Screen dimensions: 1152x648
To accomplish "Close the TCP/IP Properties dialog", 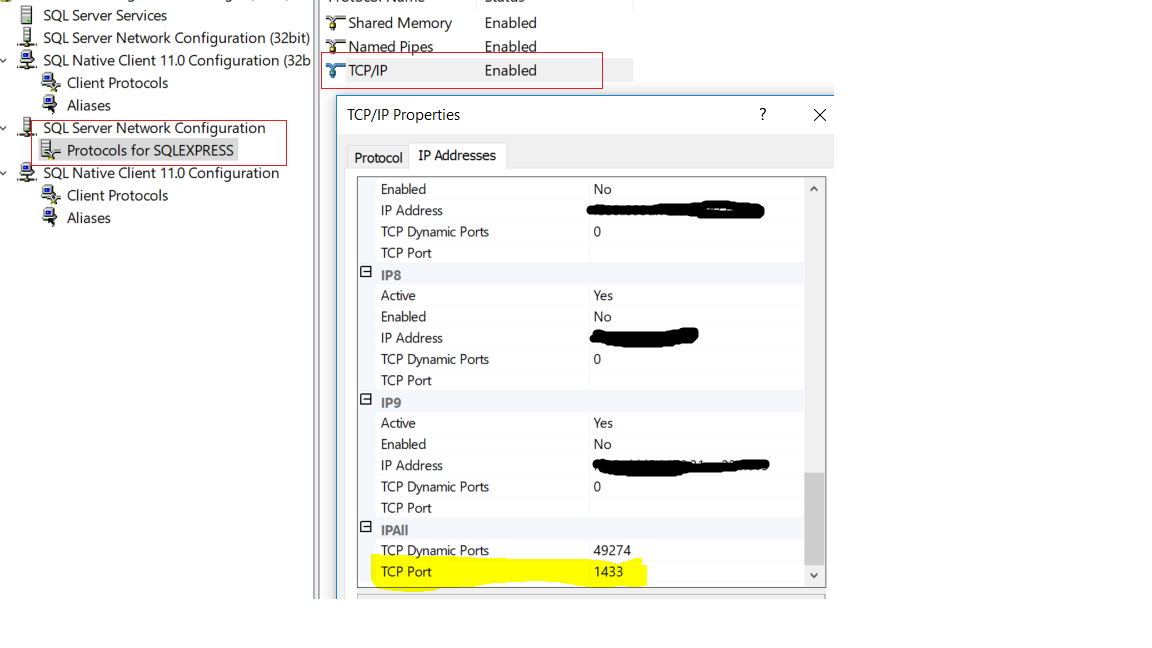I will point(820,115).
